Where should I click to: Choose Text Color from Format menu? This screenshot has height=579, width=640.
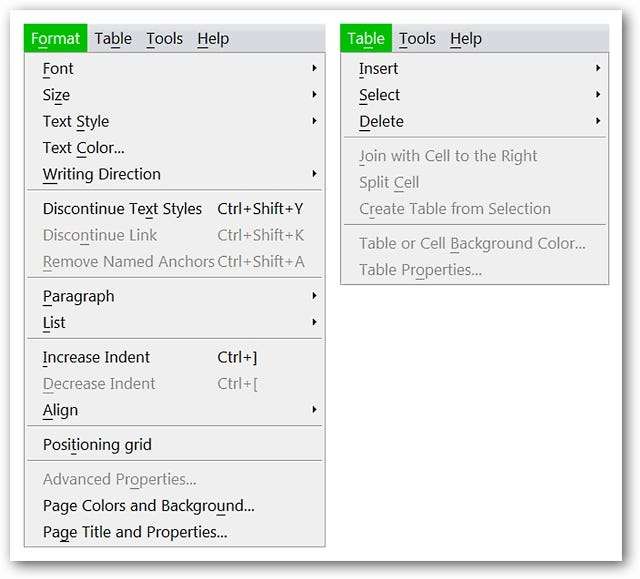coord(83,148)
